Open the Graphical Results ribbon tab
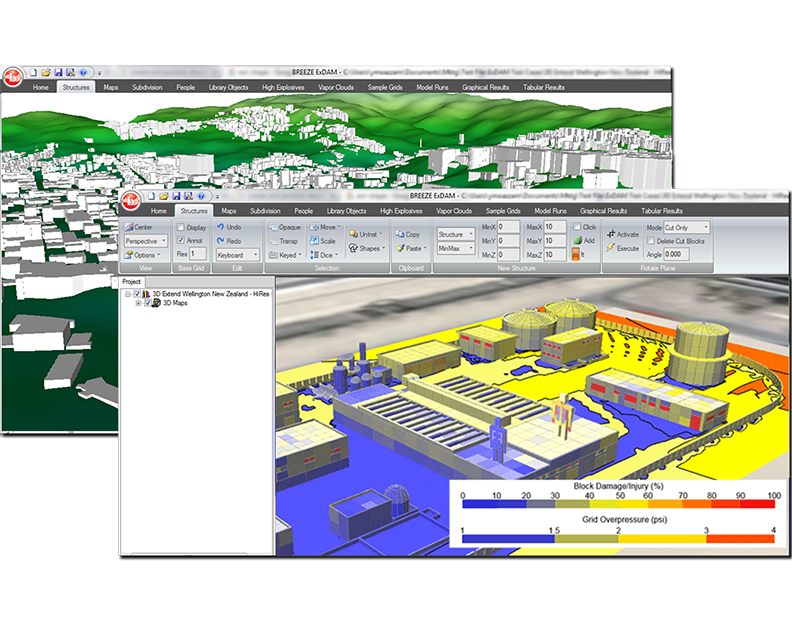The image size is (792, 626). pyautogui.click(x=603, y=211)
